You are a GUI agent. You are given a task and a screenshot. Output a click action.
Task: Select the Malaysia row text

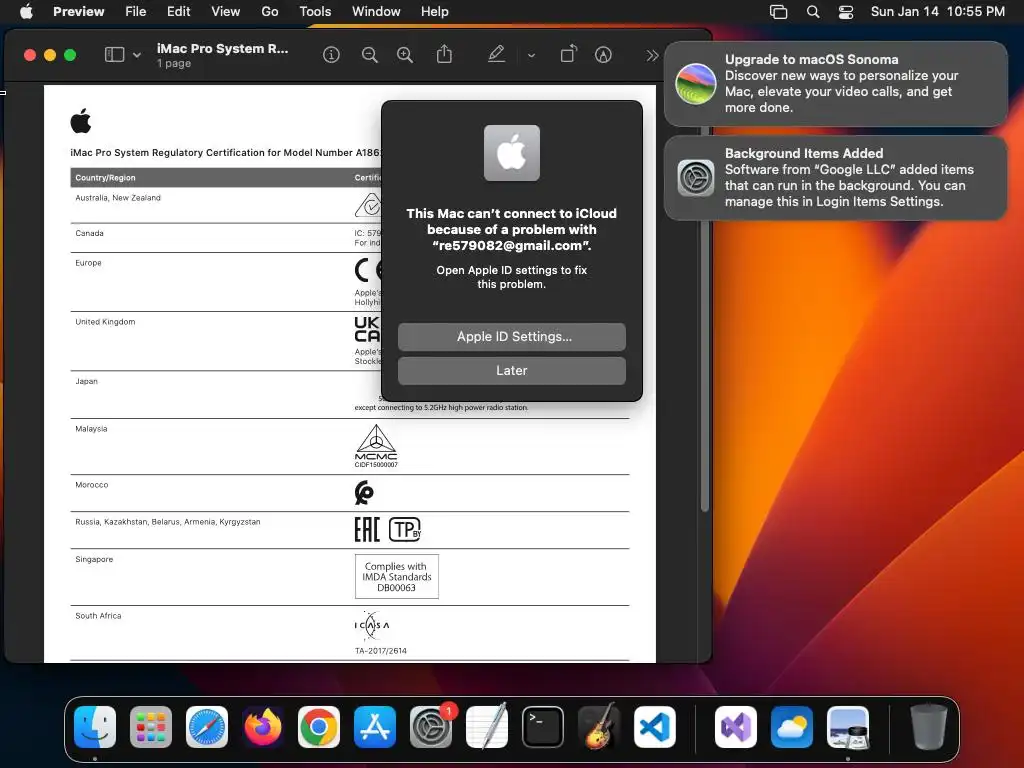pos(91,429)
